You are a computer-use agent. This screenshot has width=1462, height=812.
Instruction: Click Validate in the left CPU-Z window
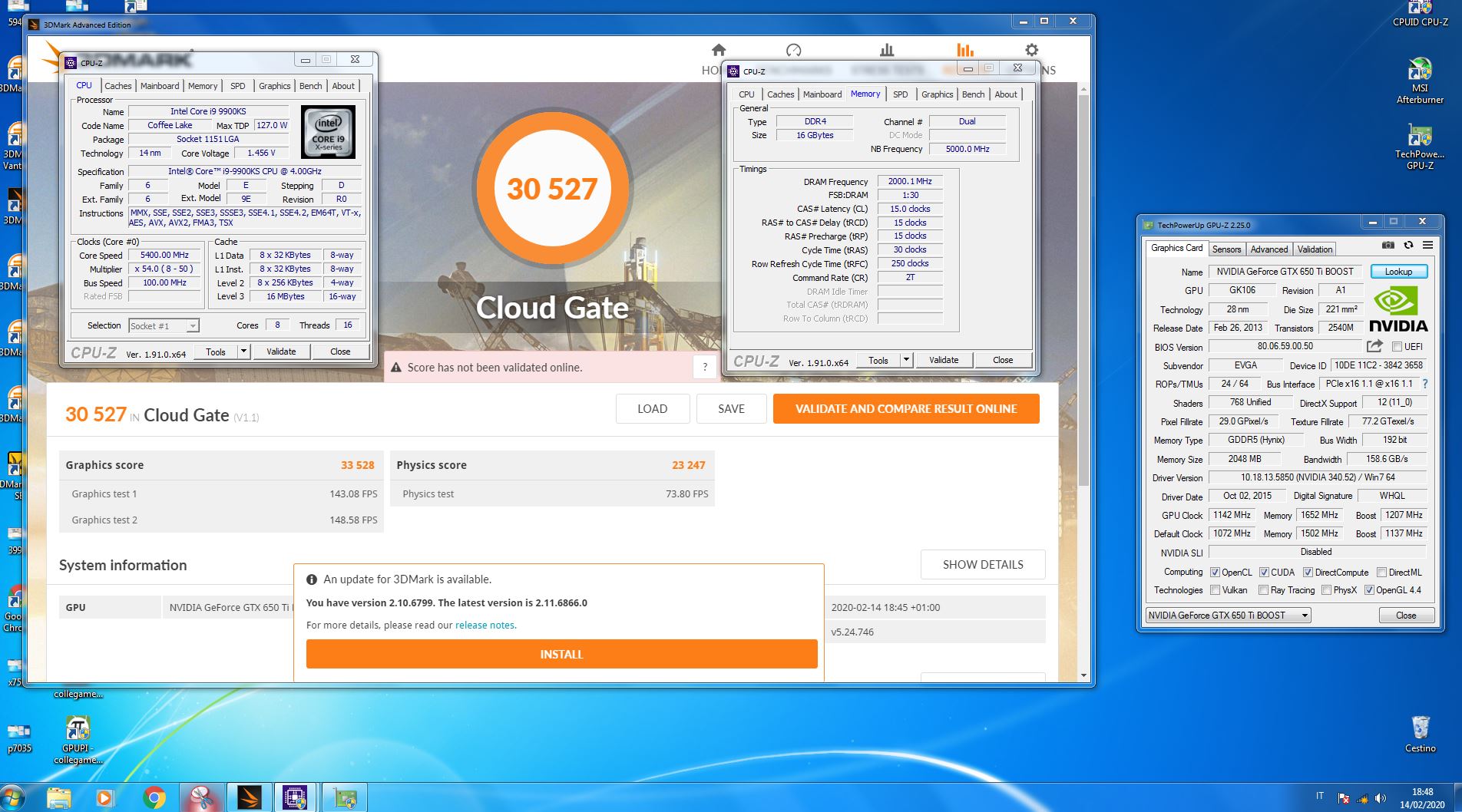click(x=281, y=352)
